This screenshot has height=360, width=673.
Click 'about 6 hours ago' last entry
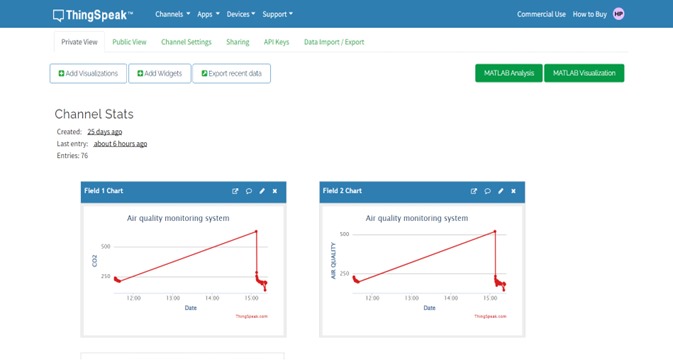coord(120,144)
